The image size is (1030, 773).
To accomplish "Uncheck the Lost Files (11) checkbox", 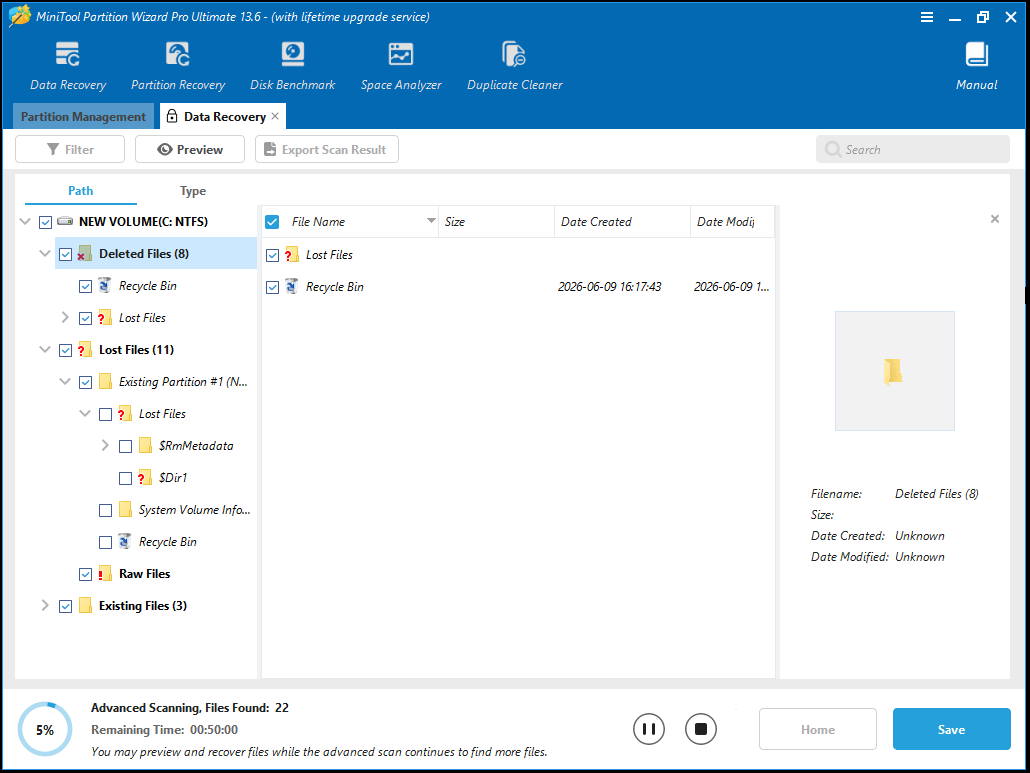I will pos(65,350).
